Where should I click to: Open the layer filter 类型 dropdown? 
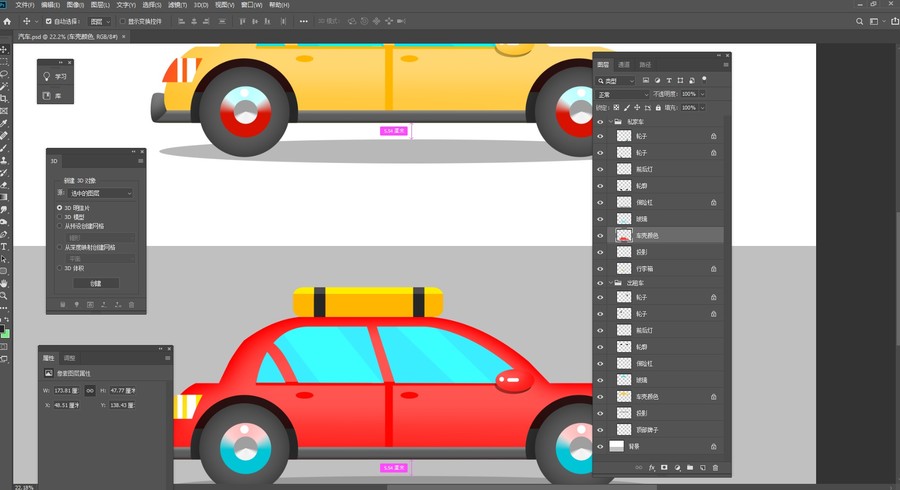(x=616, y=81)
